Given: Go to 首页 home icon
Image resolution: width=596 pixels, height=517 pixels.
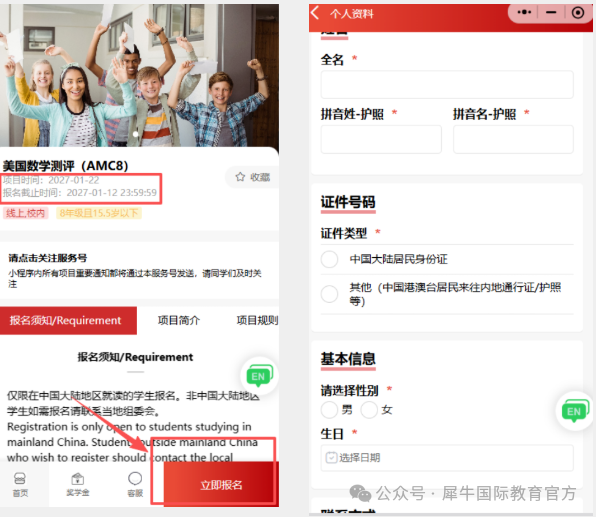Looking at the screenshot, I should (x=20, y=485).
